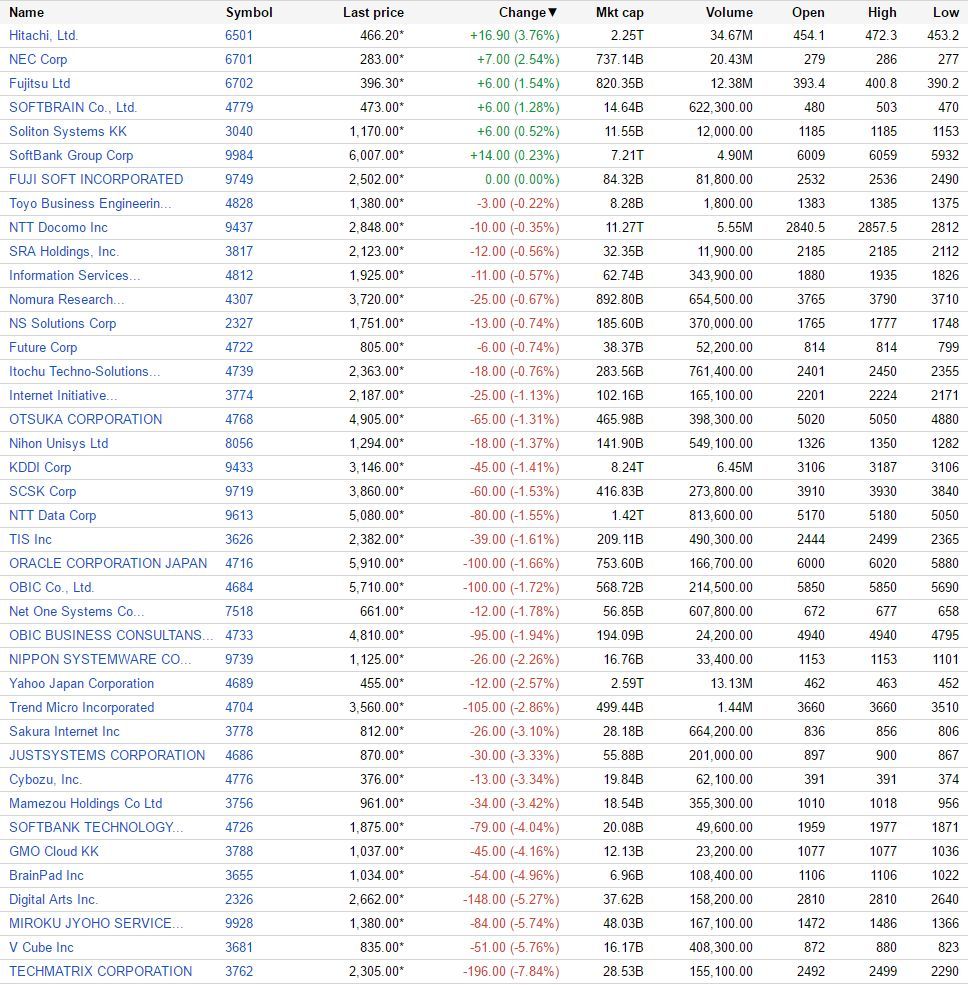
Task: Open OBIC Co., Ltd. link
Action: point(52,587)
